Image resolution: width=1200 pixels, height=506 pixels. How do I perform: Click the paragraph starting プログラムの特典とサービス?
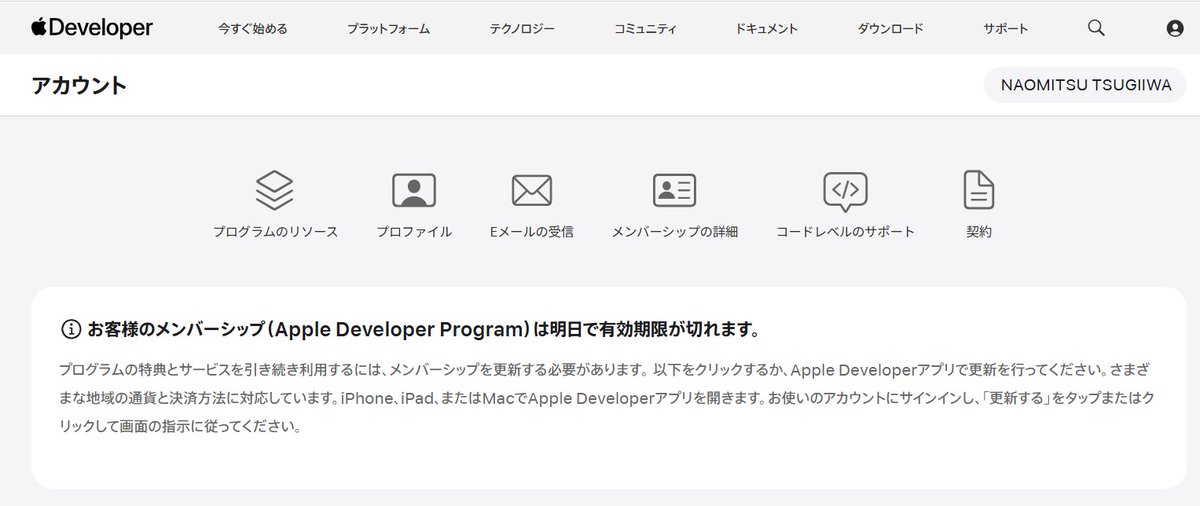pyautogui.click(x=606, y=398)
